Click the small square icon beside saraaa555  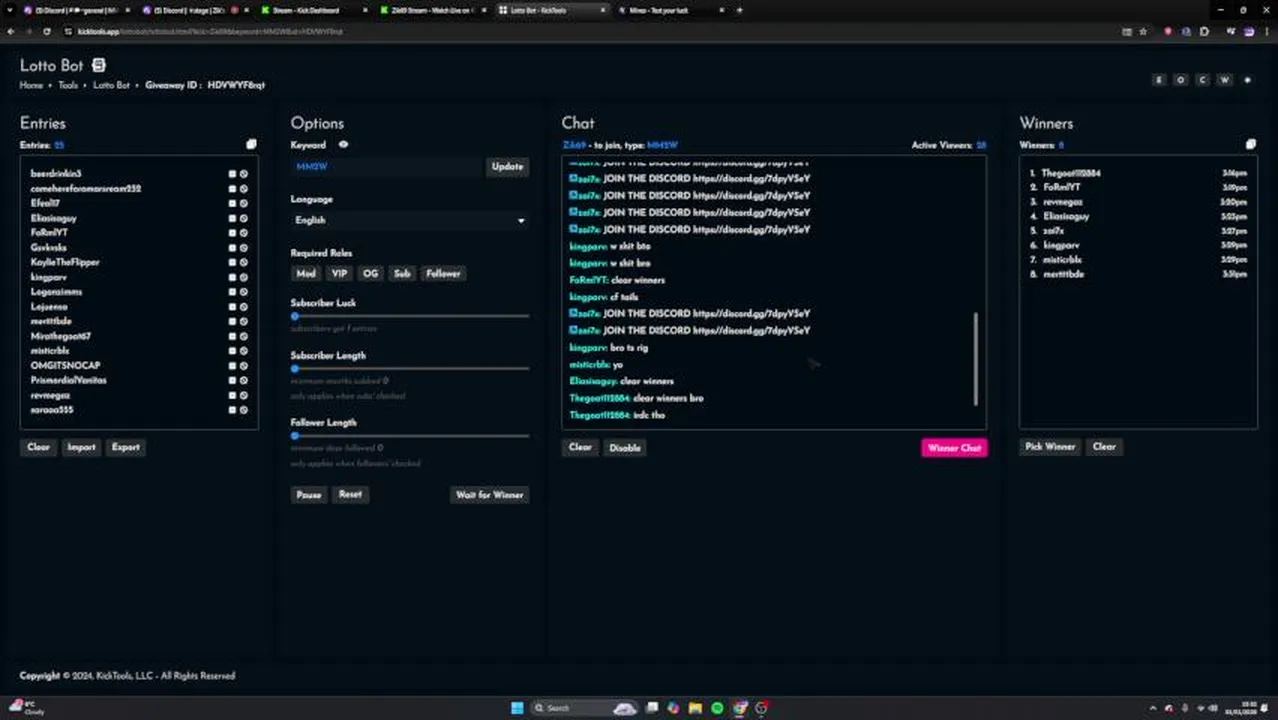click(x=232, y=410)
